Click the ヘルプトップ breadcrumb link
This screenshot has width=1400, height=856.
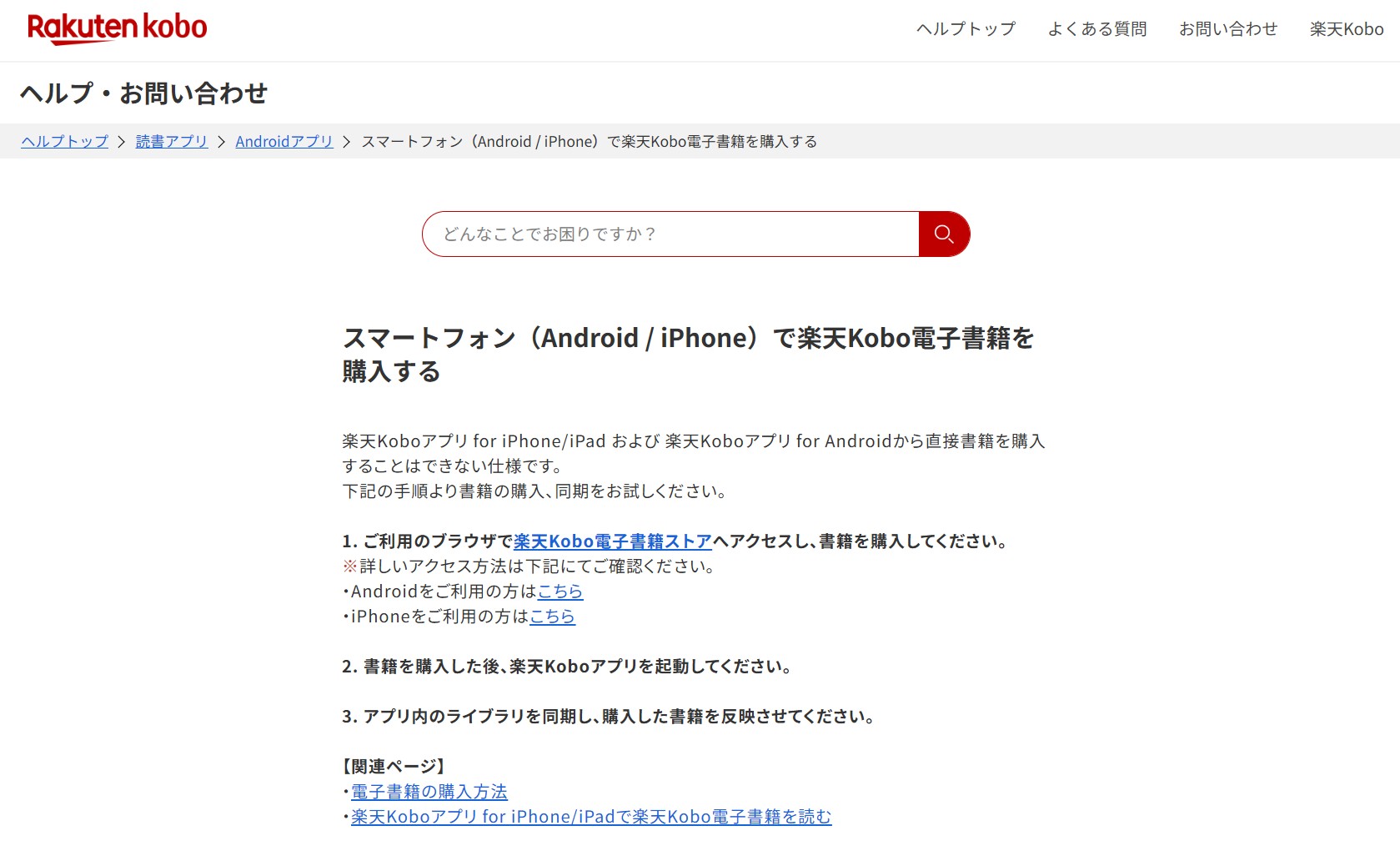click(x=65, y=142)
